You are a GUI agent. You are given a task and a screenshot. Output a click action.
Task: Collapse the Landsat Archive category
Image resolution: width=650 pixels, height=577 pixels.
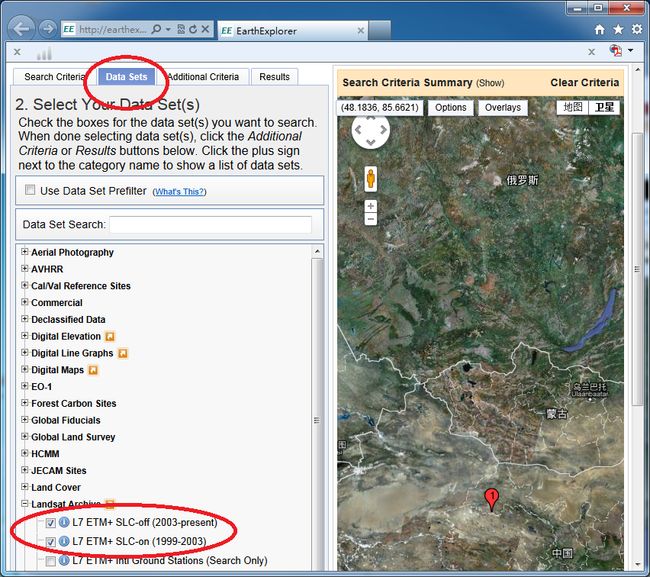pyautogui.click(x=24, y=504)
